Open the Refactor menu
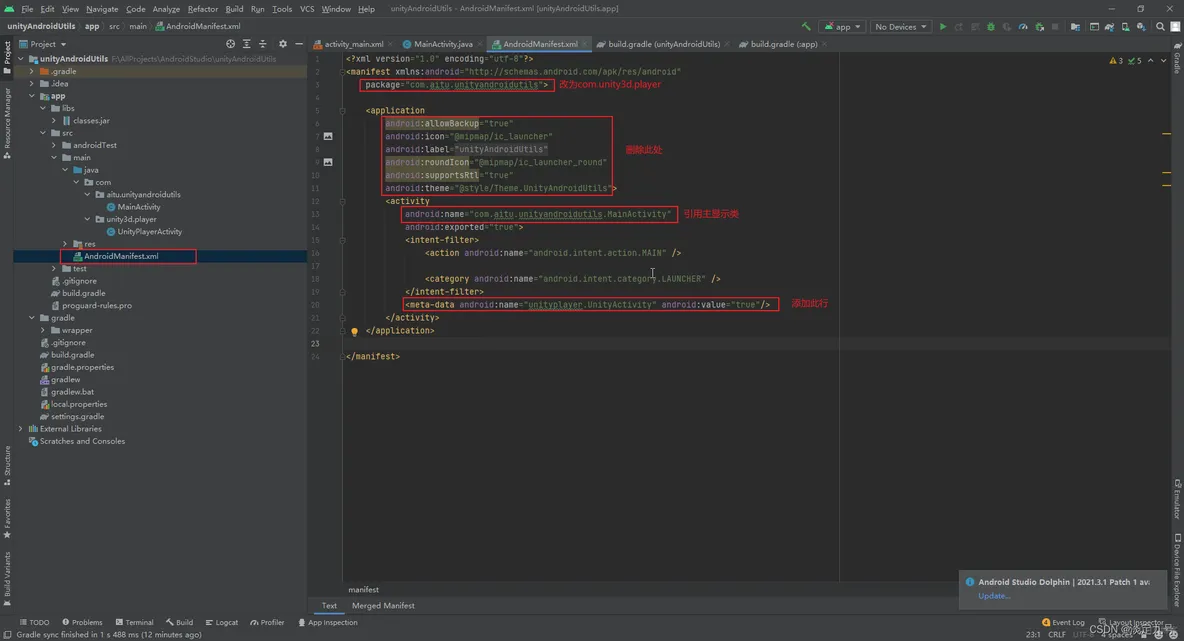The width and height of the screenshot is (1184, 641). coord(202,8)
